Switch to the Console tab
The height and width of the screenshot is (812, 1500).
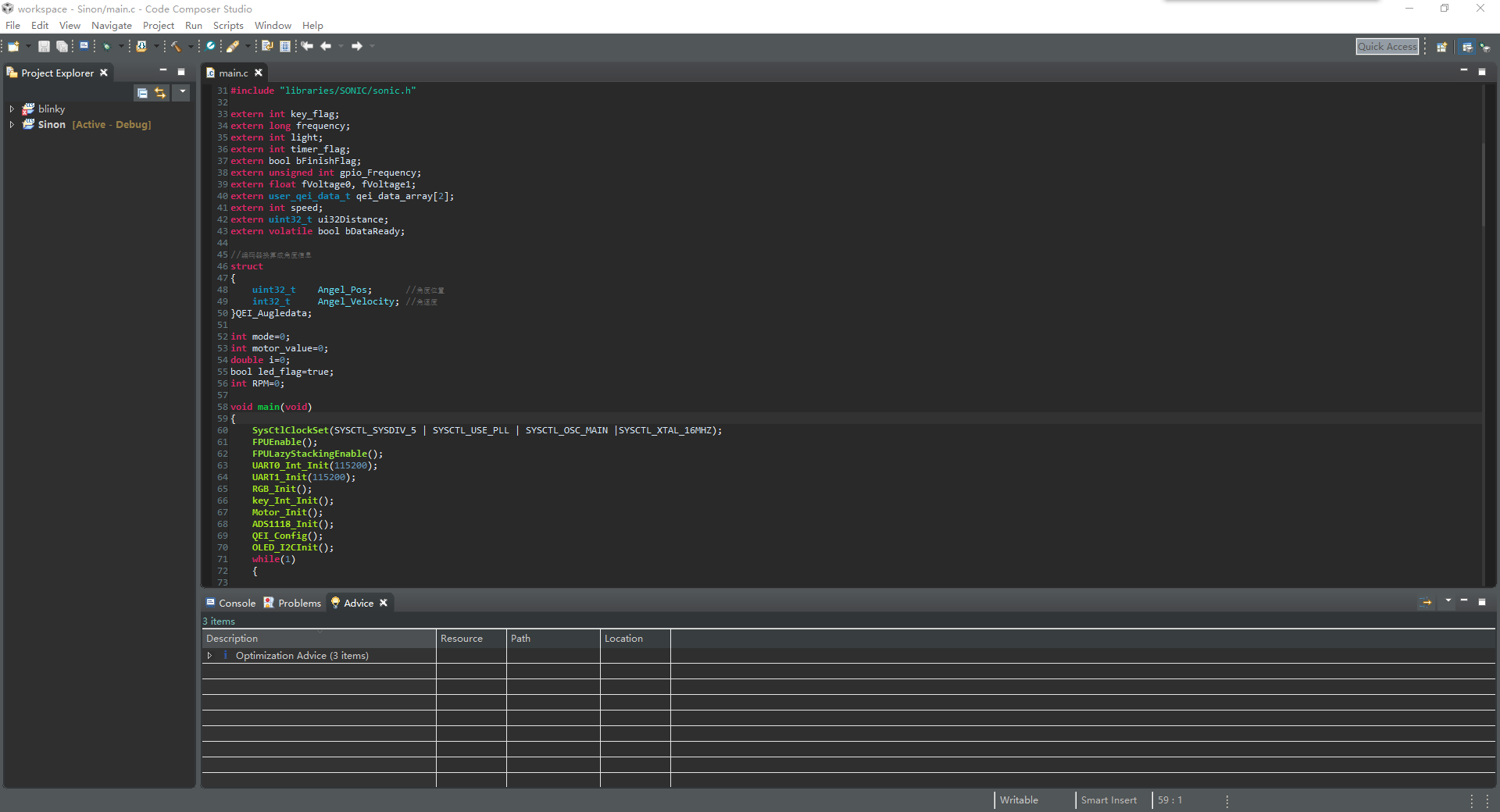(x=231, y=603)
